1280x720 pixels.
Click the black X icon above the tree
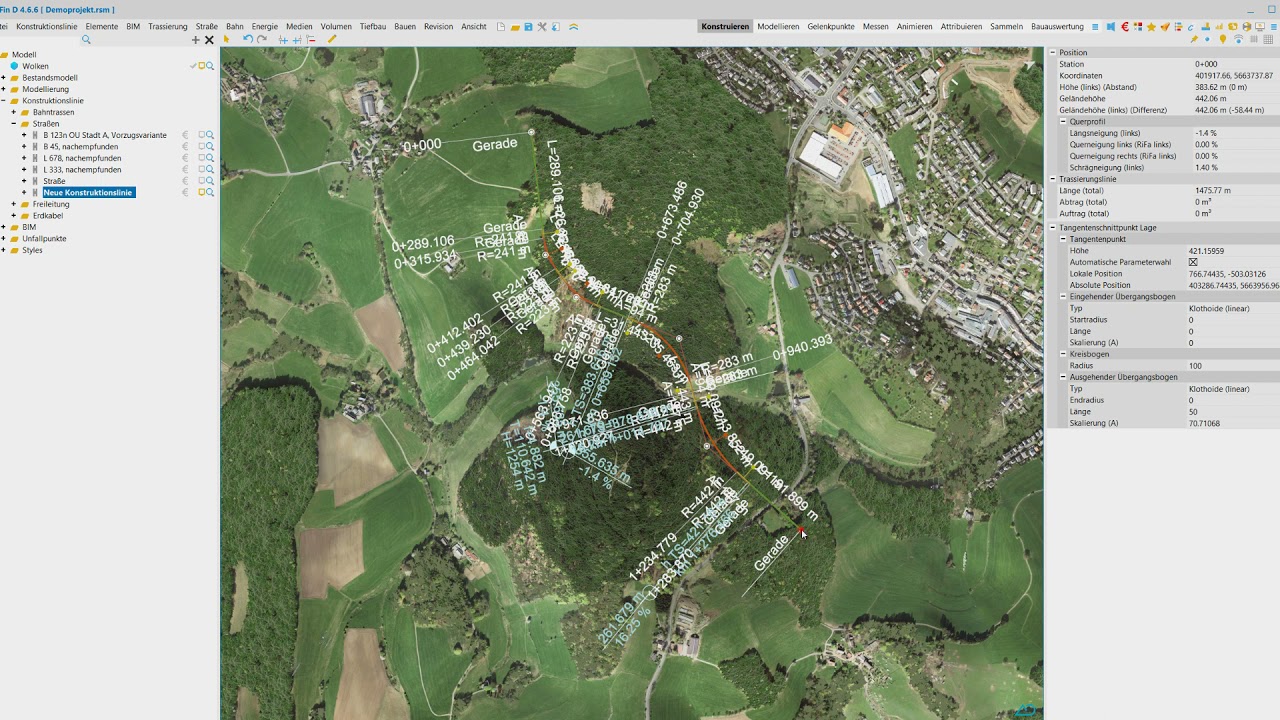coord(209,40)
